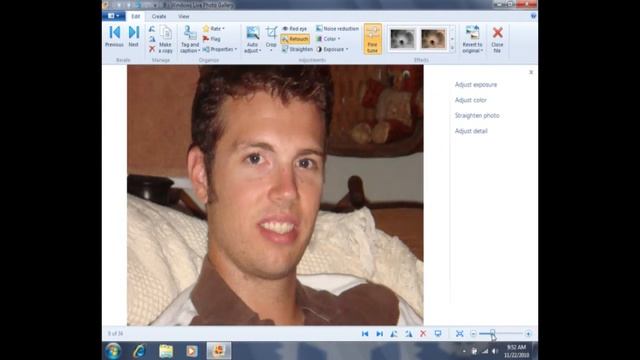Viewport: 640px width, 360px height.
Task: Toggle Fine tune panel
Action: click(372, 39)
